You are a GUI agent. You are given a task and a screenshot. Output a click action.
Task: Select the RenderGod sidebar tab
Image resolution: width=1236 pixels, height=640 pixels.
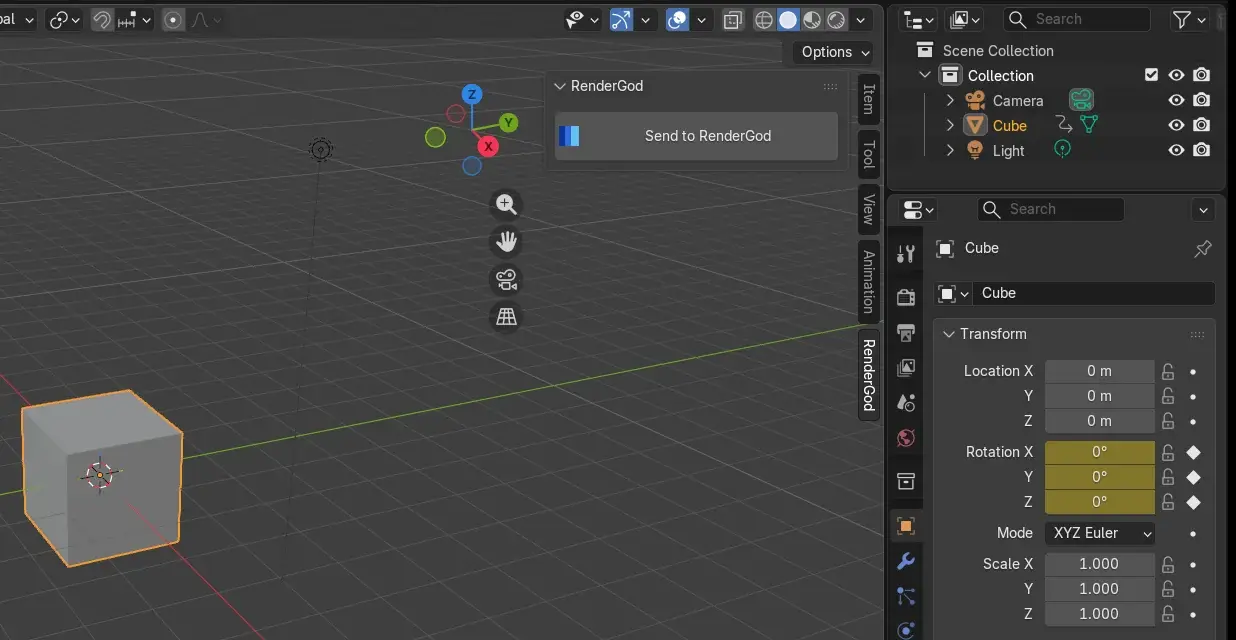868,375
